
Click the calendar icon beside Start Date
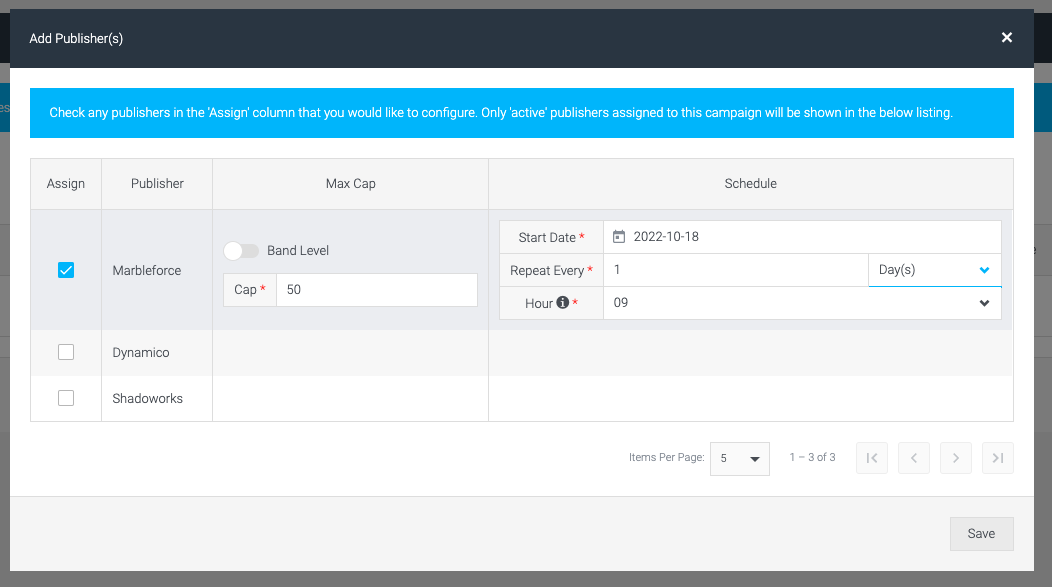tap(619, 237)
